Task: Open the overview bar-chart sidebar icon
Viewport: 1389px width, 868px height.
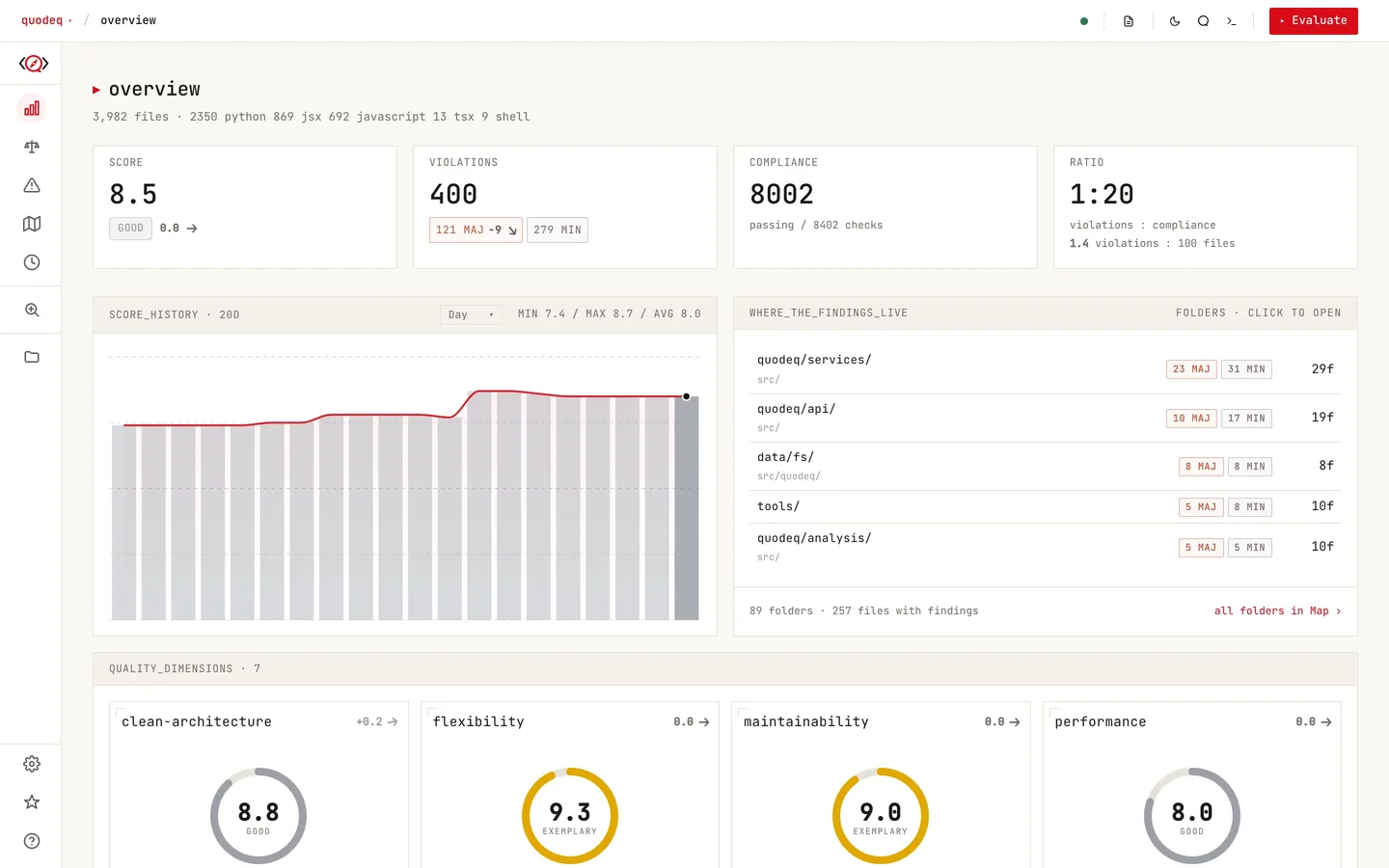Action: 32,108
